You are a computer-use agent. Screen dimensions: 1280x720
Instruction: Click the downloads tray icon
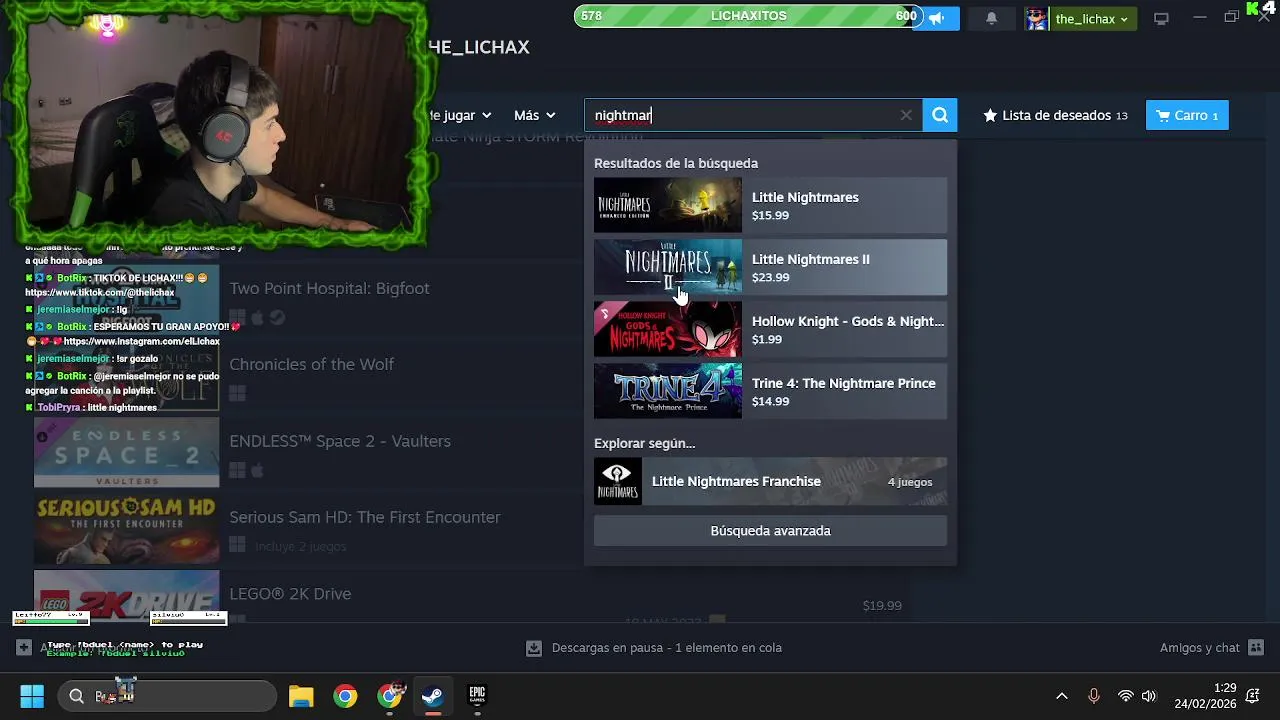click(534, 648)
